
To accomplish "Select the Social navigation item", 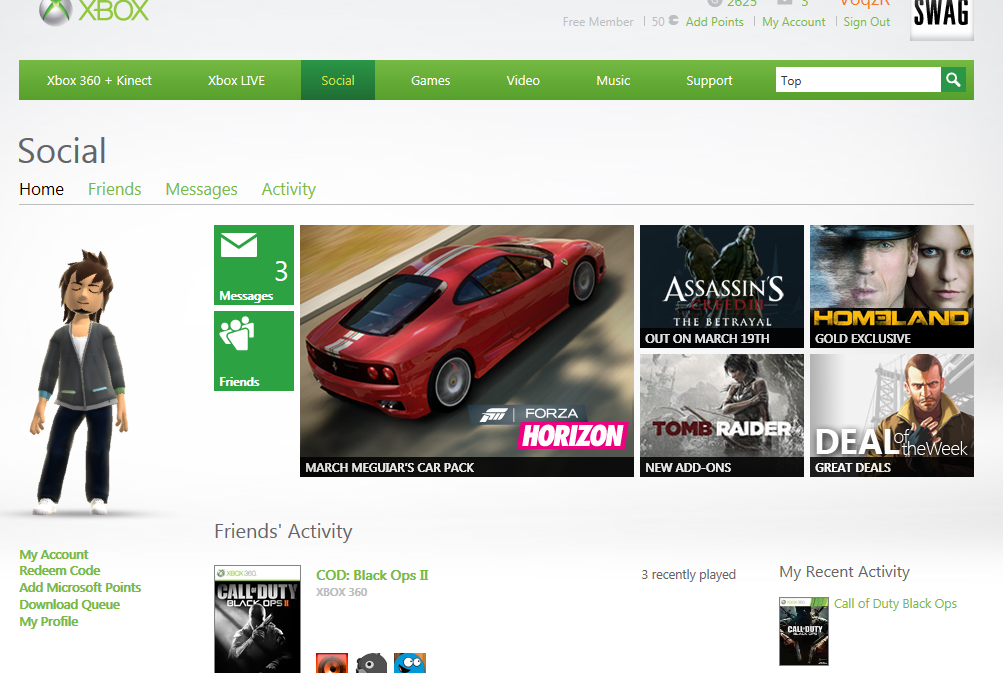I will pyautogui.click(x=338, y=81).
